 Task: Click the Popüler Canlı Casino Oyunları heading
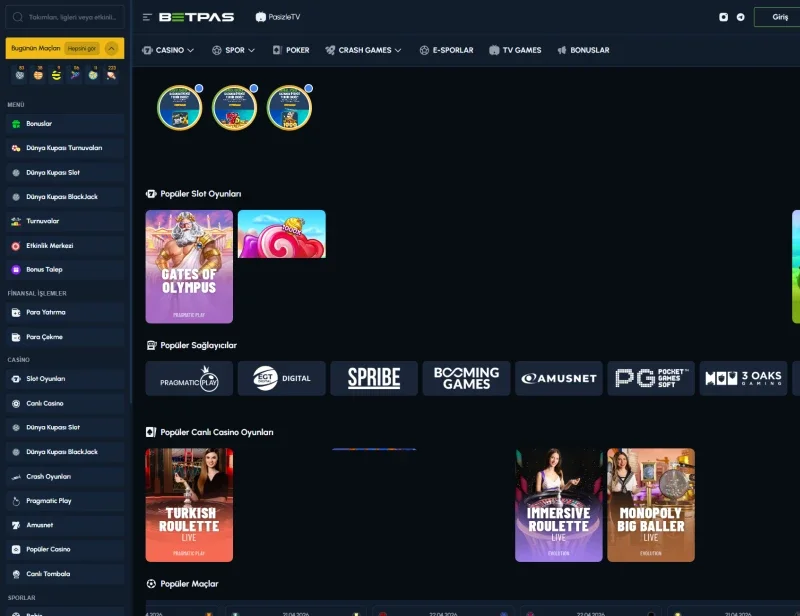click(x=217, y=432)
